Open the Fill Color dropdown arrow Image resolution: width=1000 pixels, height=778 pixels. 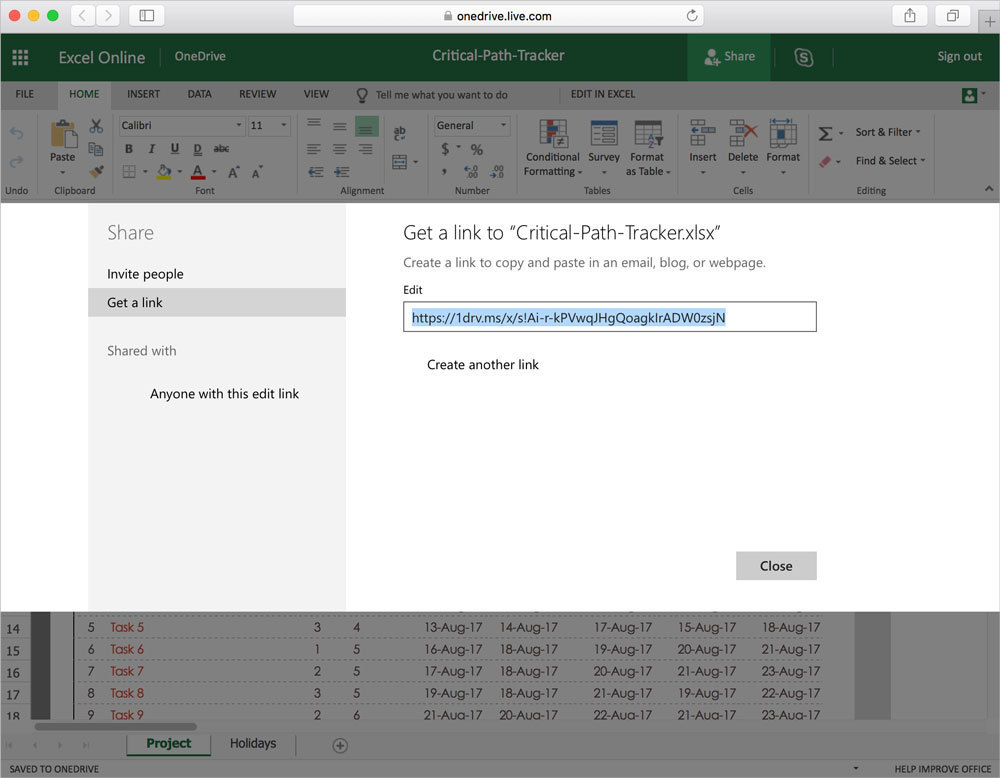(x=180, y=172)
